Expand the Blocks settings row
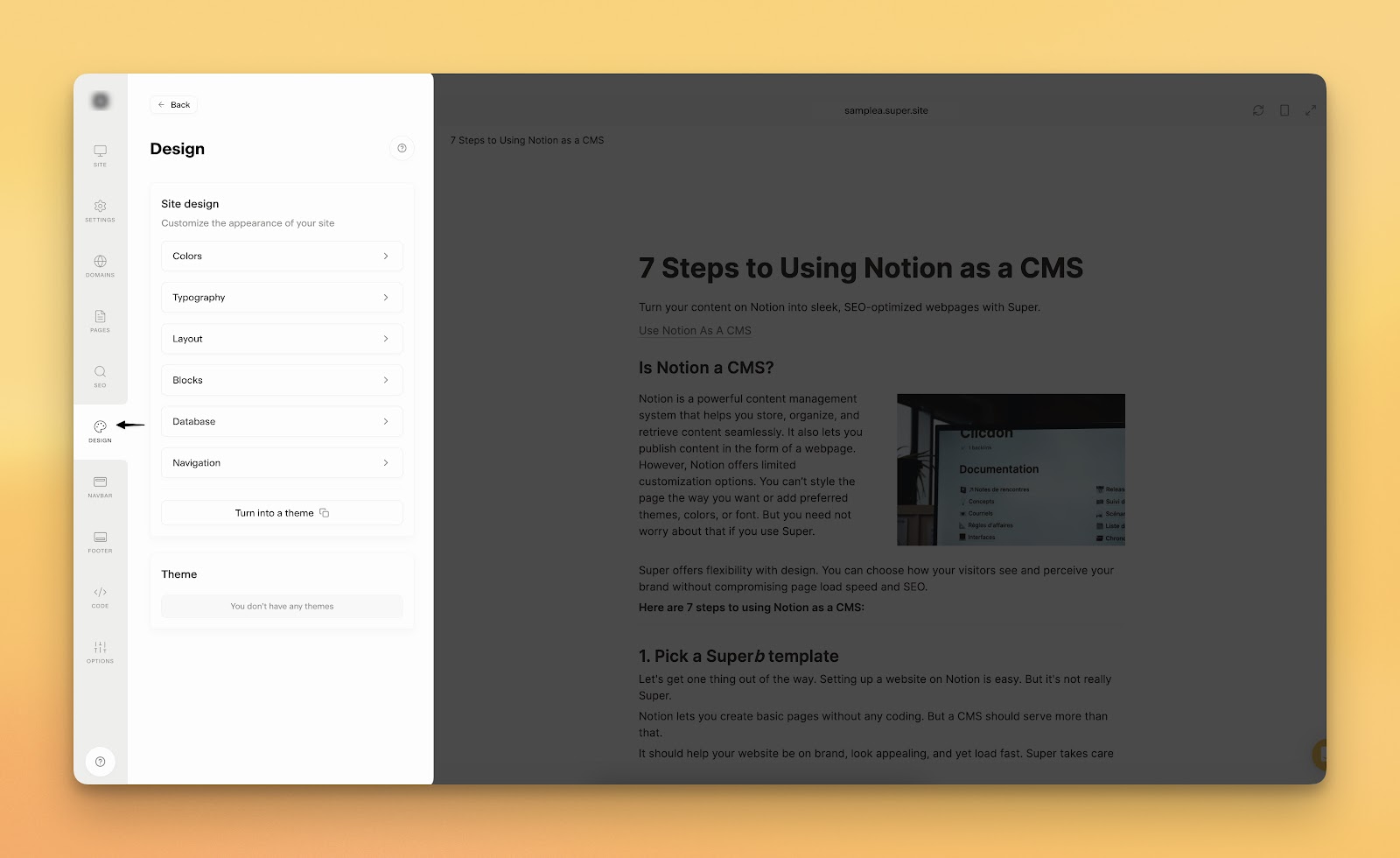 [x=282, y=380]
